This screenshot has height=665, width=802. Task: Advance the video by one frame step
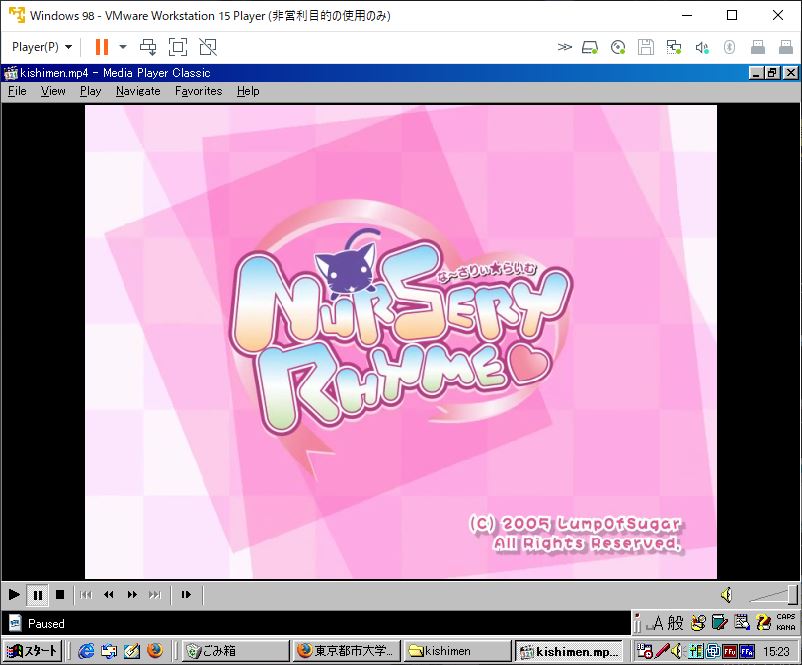click(186, 594)
